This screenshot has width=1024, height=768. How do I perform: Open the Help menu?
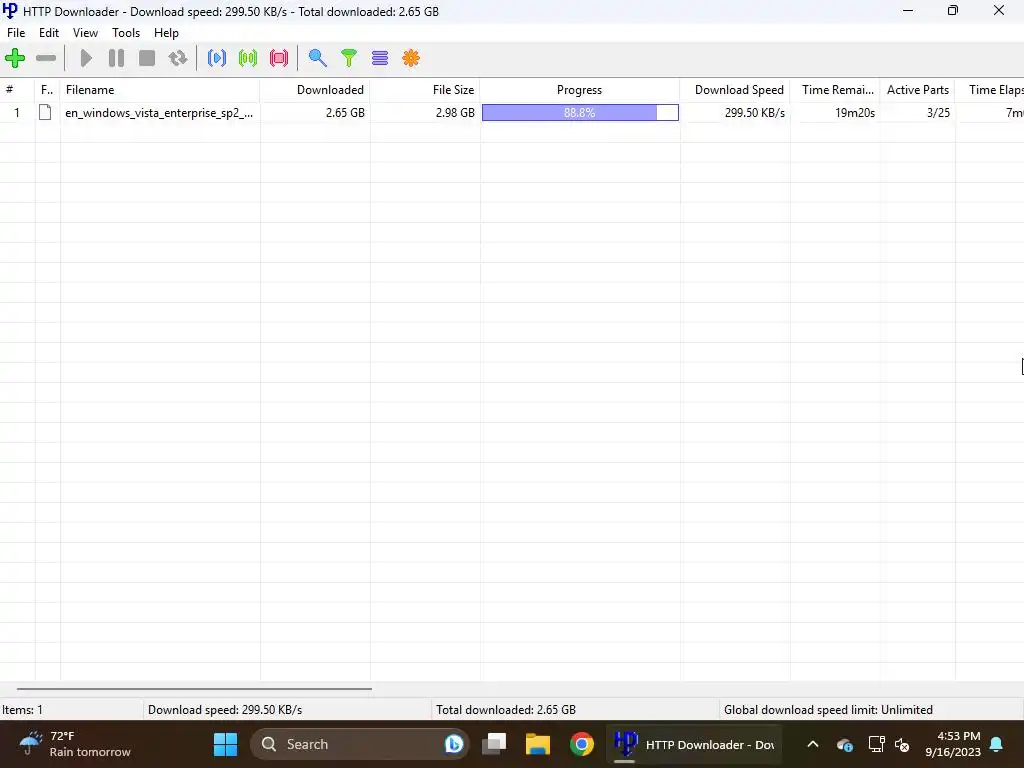click(x=166, y=33)
